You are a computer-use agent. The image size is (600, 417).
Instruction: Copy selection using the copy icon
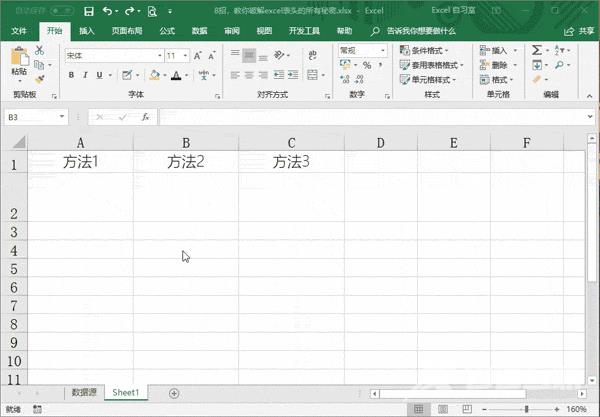pos(39,65)
